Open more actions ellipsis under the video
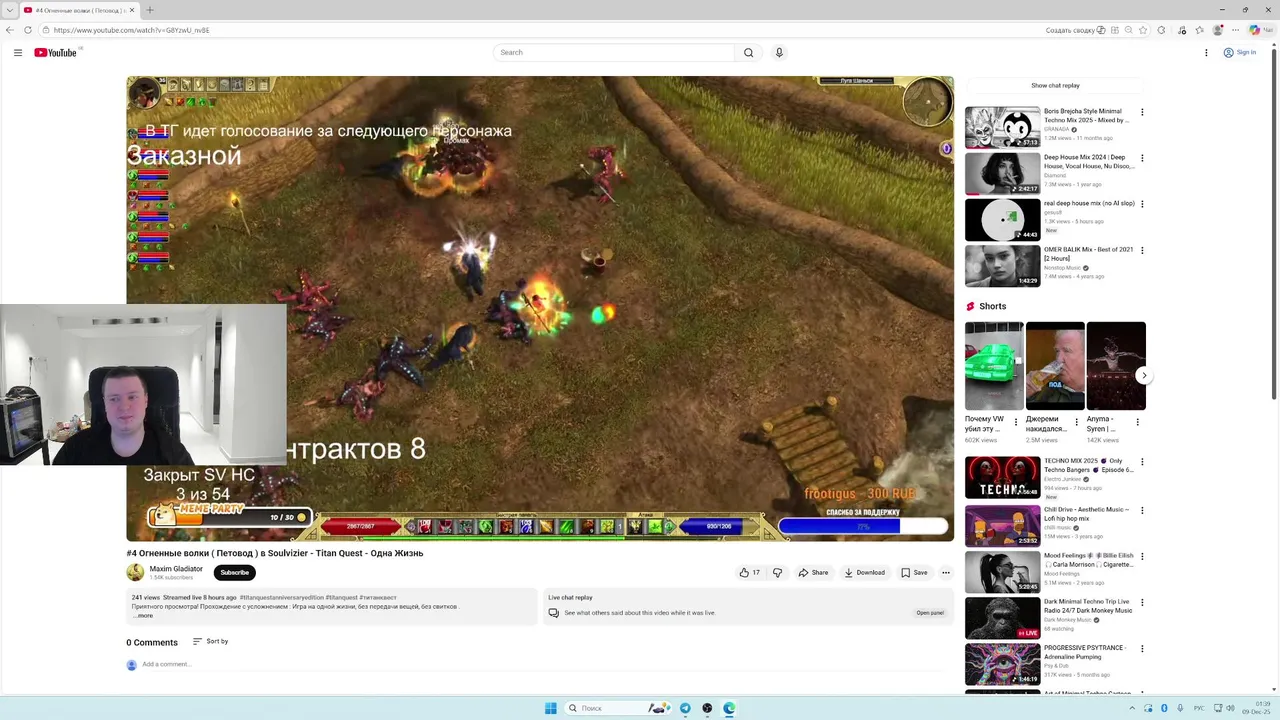 point(946,573)
